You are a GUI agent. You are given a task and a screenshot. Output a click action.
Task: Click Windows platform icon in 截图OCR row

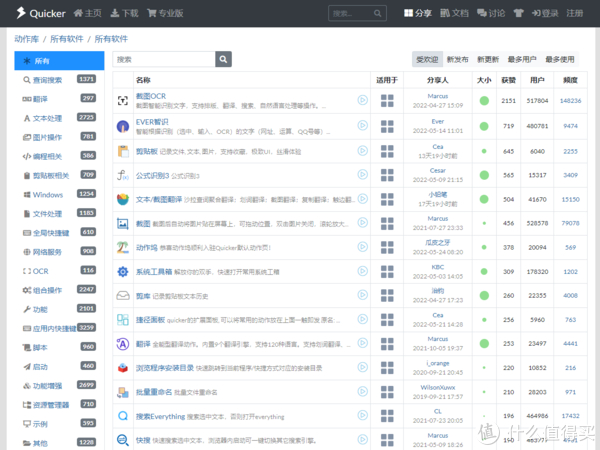pos(387,101)
